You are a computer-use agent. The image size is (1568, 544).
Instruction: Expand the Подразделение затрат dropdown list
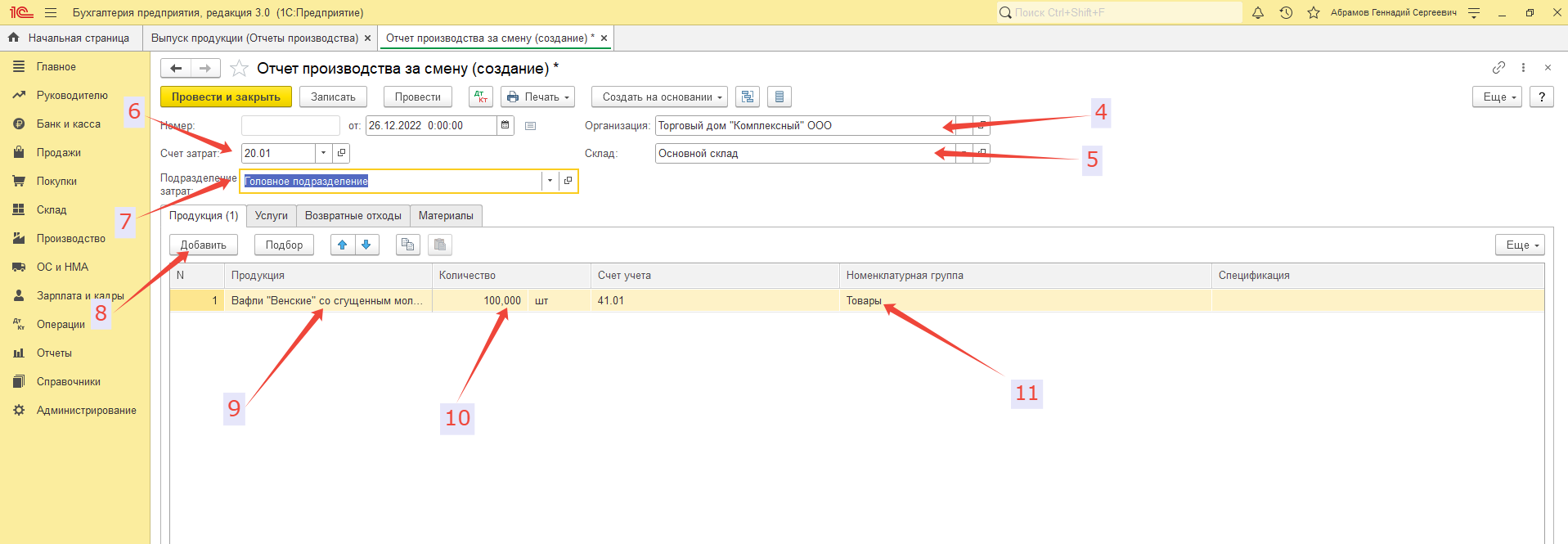point(550,181)
